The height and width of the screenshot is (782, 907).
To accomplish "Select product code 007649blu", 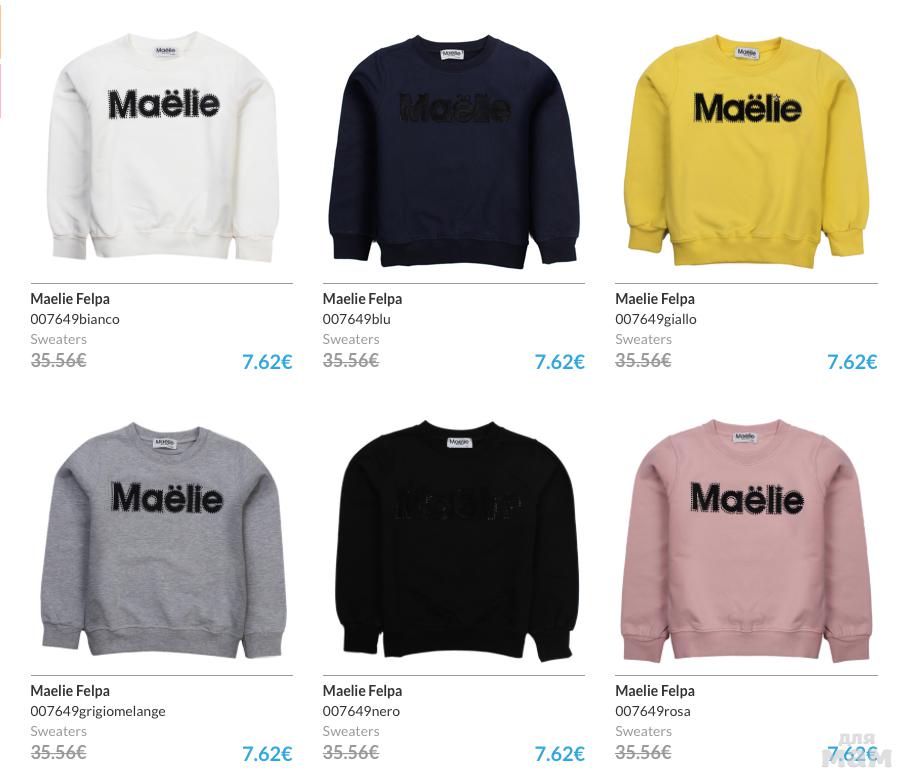I will [x=356, y=319].
